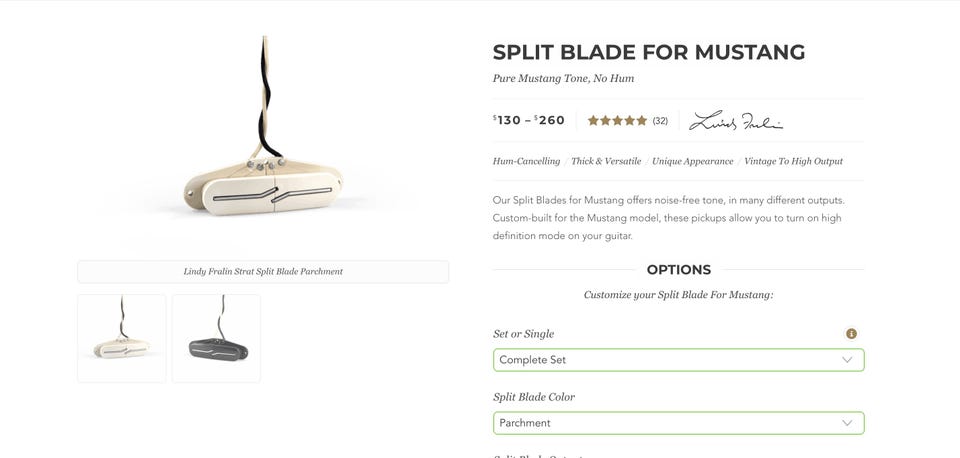Click the Split Blade Color field label
Image resolution: width=960 pixels, height=458 pixels.
pos(534,397)
